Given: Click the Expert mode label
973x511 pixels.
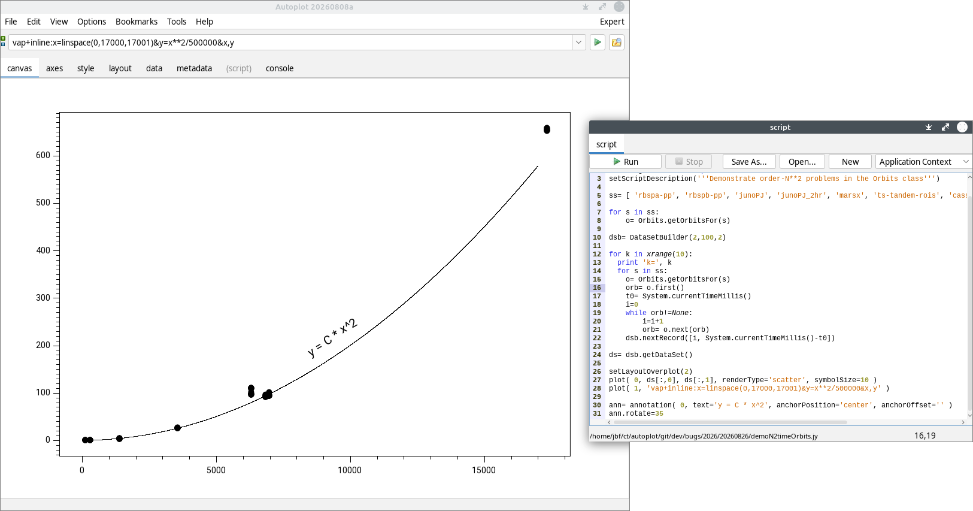Looking at the screenshot, I should click(x=611, y=22).
